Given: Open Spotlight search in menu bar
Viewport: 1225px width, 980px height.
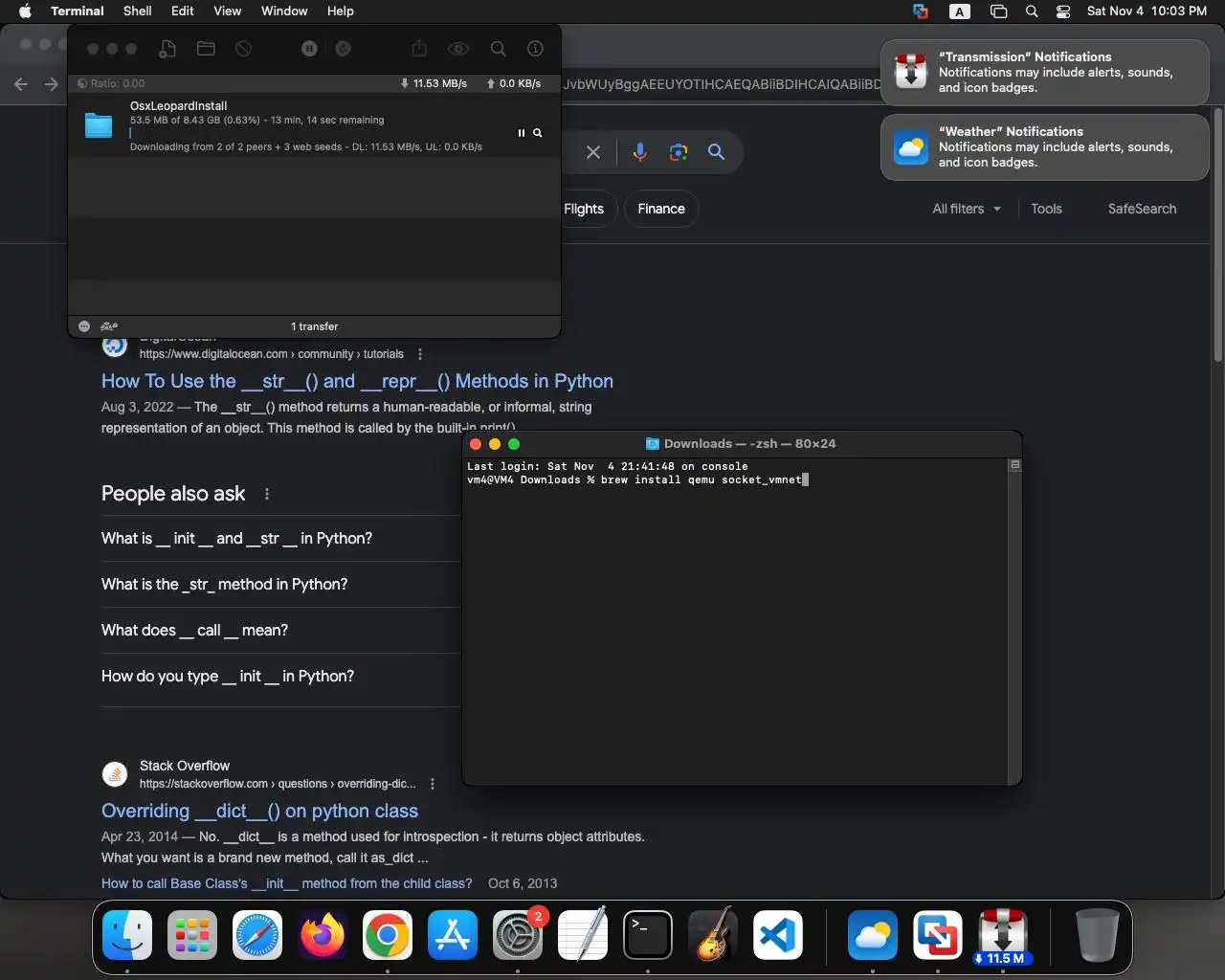Looking at the screenshot, I should click(1032, 11).
